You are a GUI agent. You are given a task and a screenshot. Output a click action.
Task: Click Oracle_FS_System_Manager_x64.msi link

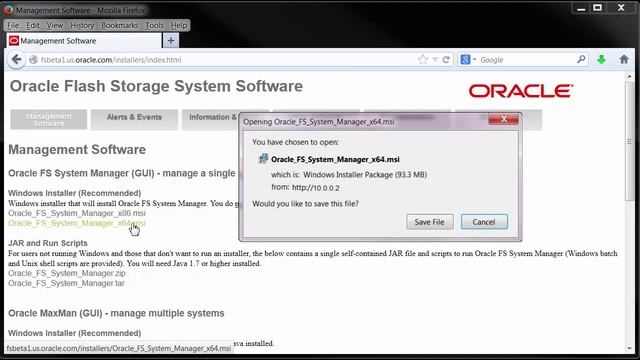[77, 223]
